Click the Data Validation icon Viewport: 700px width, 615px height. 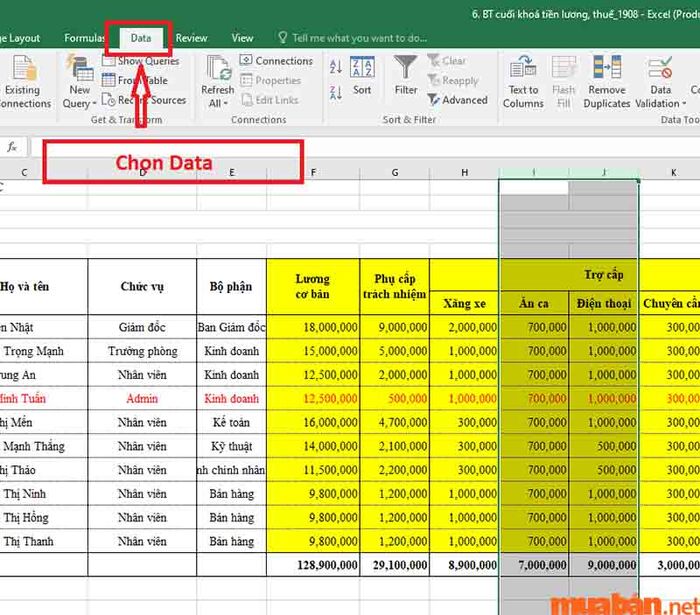[x=660, y=68]
